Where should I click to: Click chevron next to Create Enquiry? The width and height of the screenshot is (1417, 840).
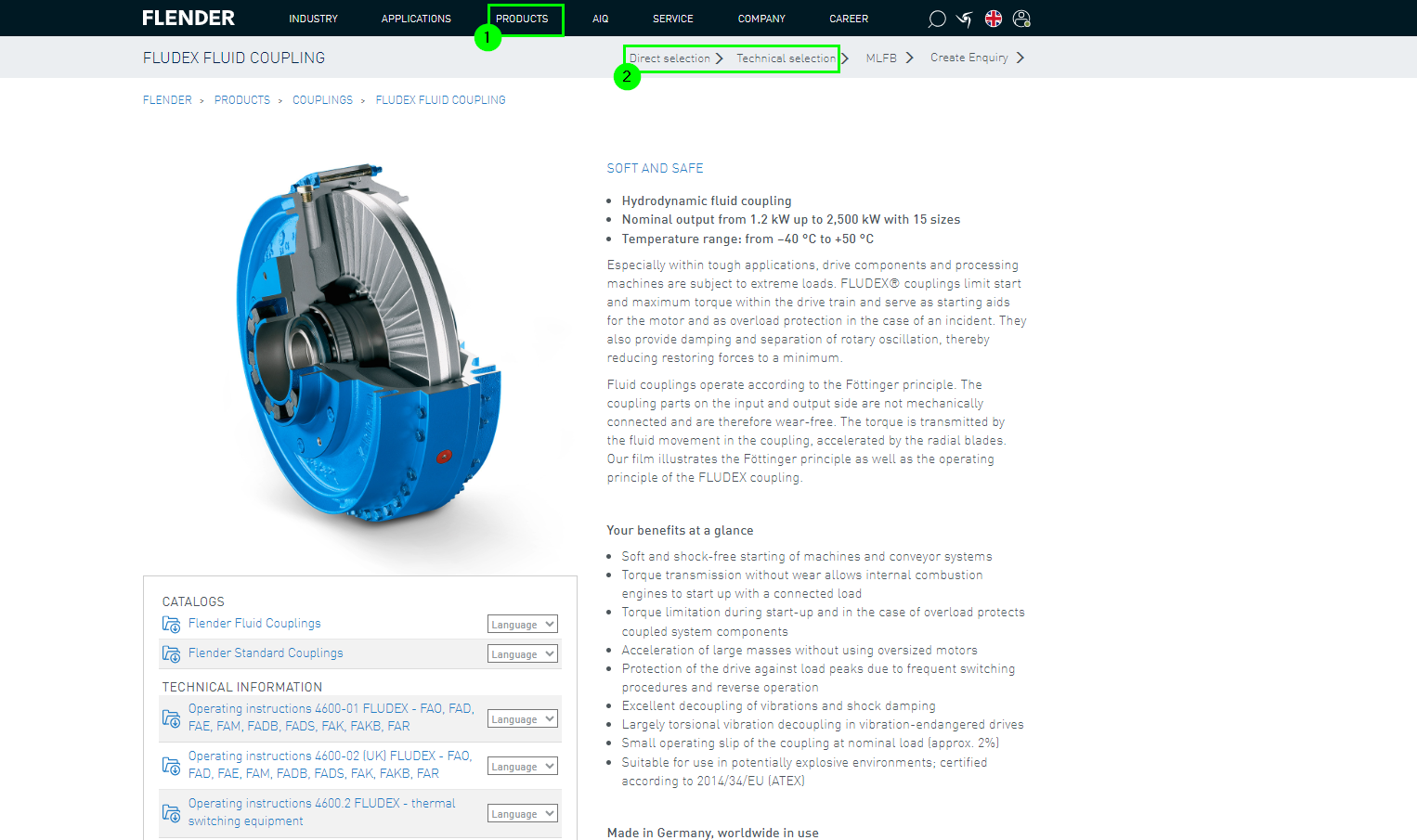pos(1020,58)
